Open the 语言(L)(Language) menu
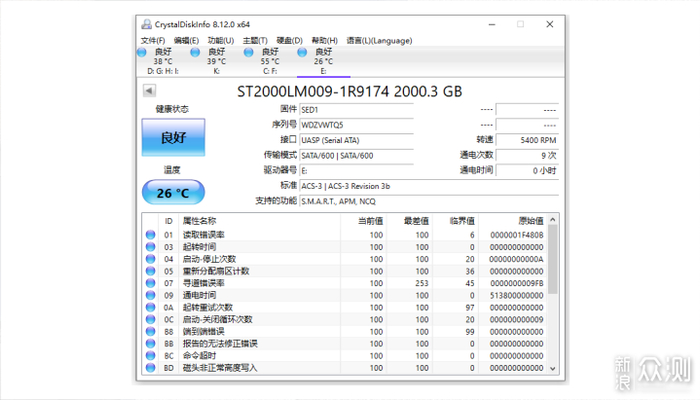700x400 pixels. (379, 40)
